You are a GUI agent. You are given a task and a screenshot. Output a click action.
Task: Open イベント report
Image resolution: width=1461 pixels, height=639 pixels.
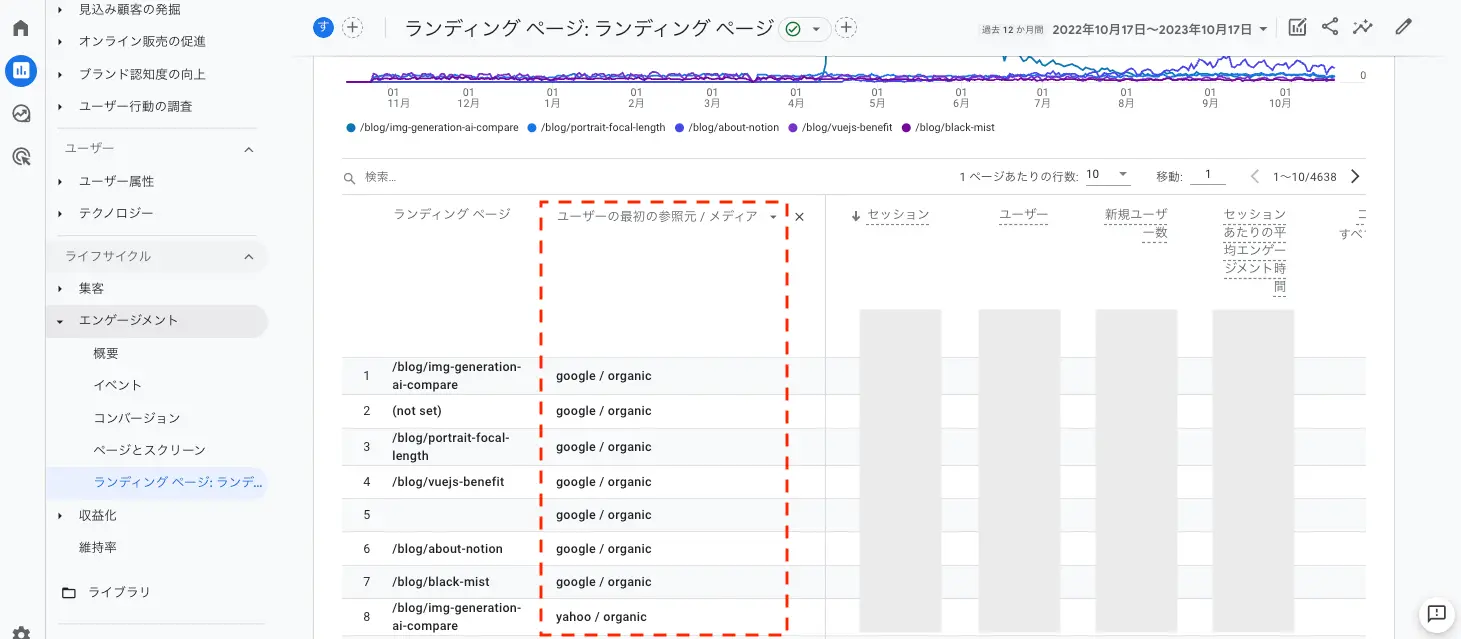(x=118, y=385)
